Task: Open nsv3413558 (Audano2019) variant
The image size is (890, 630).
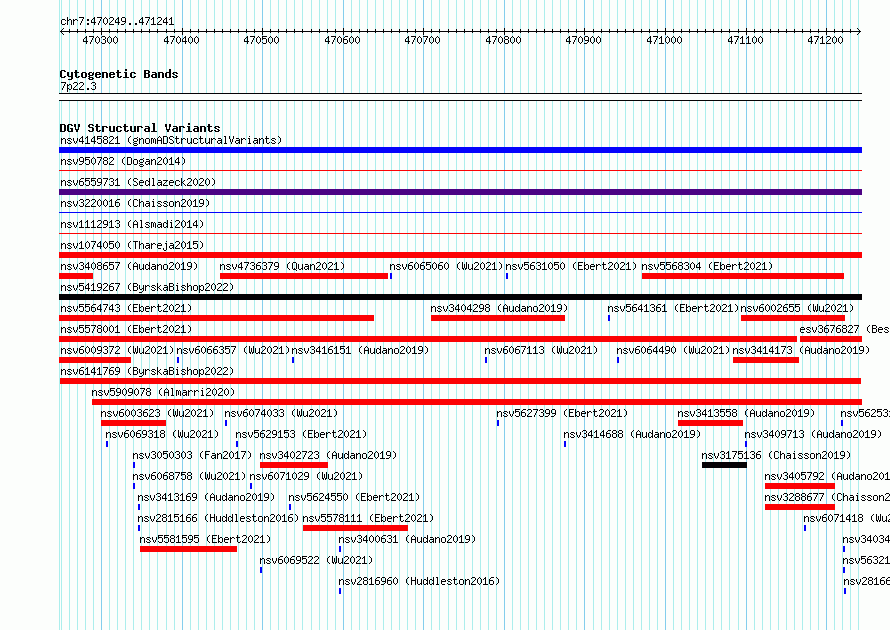Action: click(x=746, y=413)
